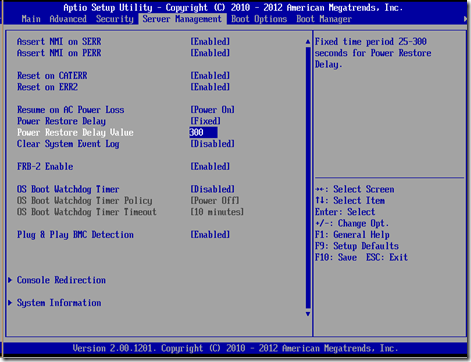Image resolution: width=471 pixels, height=362 pixels.
Task: Select Clear System Event Log Disabled value
Action: coord(212,144)
